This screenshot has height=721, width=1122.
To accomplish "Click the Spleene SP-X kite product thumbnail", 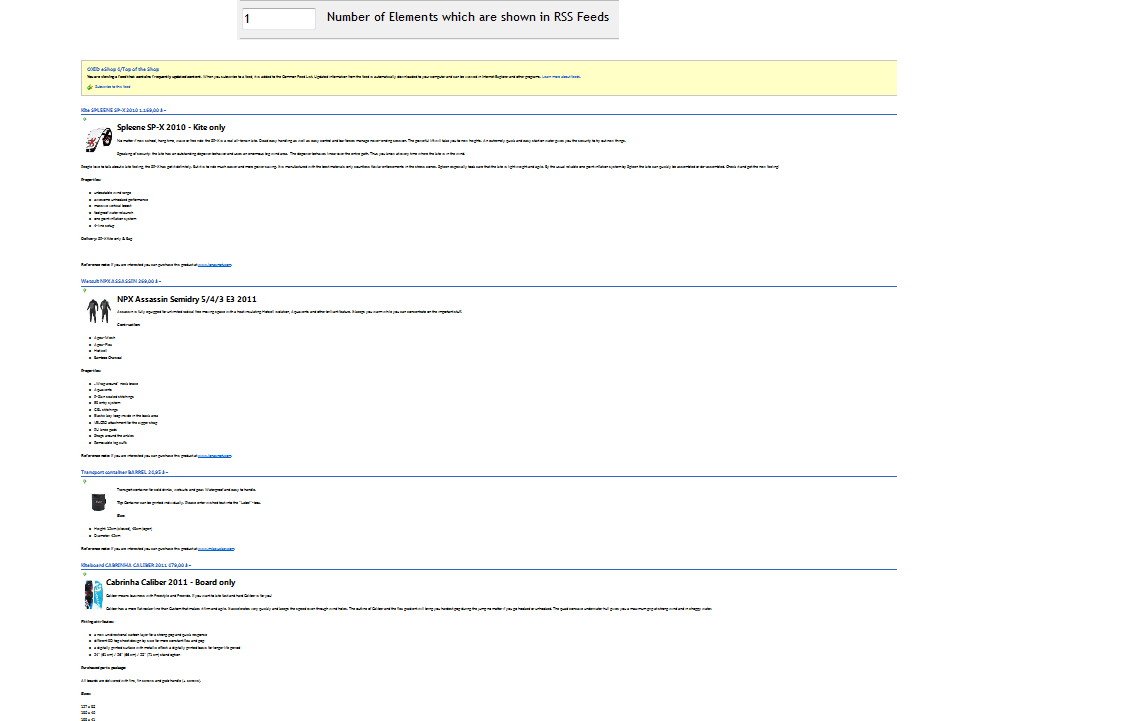I will [x=98, y=139].
